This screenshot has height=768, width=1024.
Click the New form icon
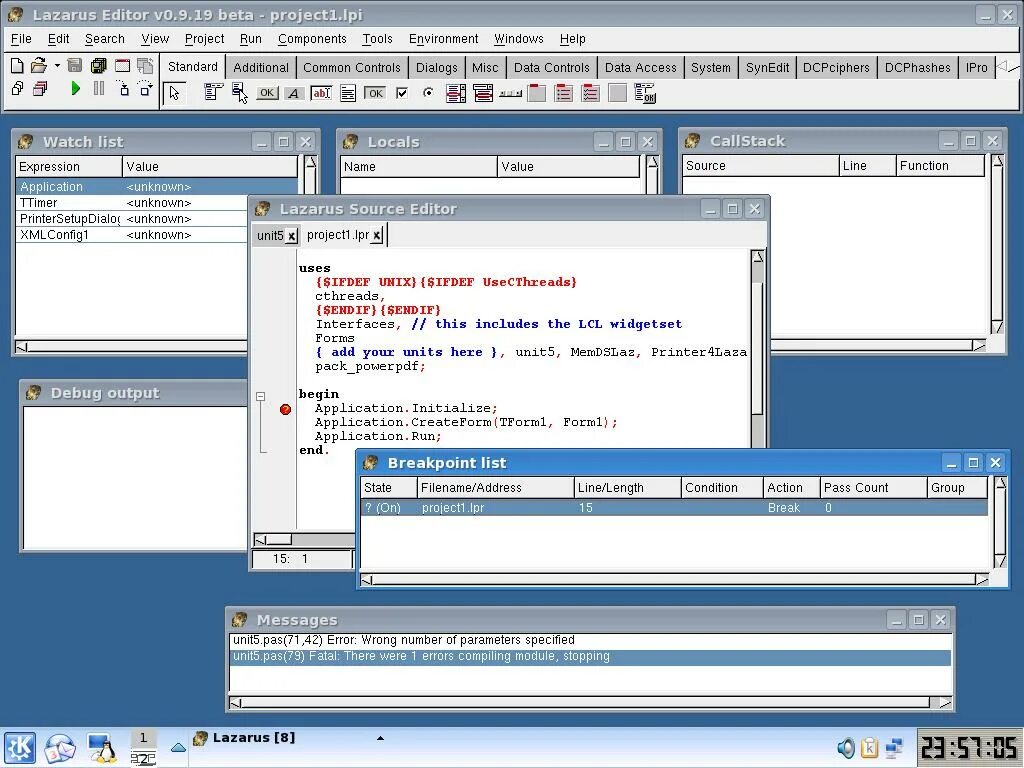coord(122,65)
